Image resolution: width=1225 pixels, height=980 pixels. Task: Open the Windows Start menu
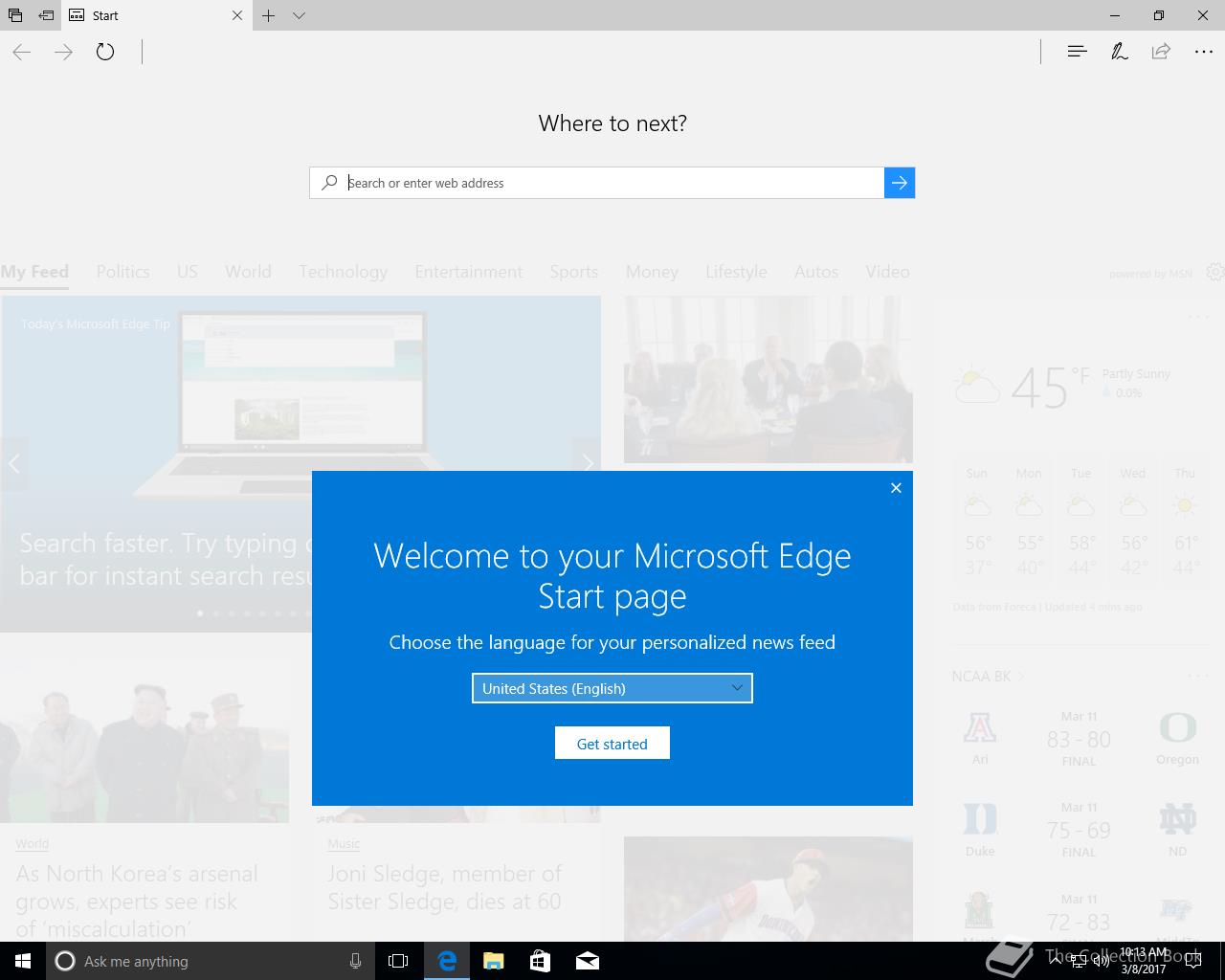click(x=23, y=961)
